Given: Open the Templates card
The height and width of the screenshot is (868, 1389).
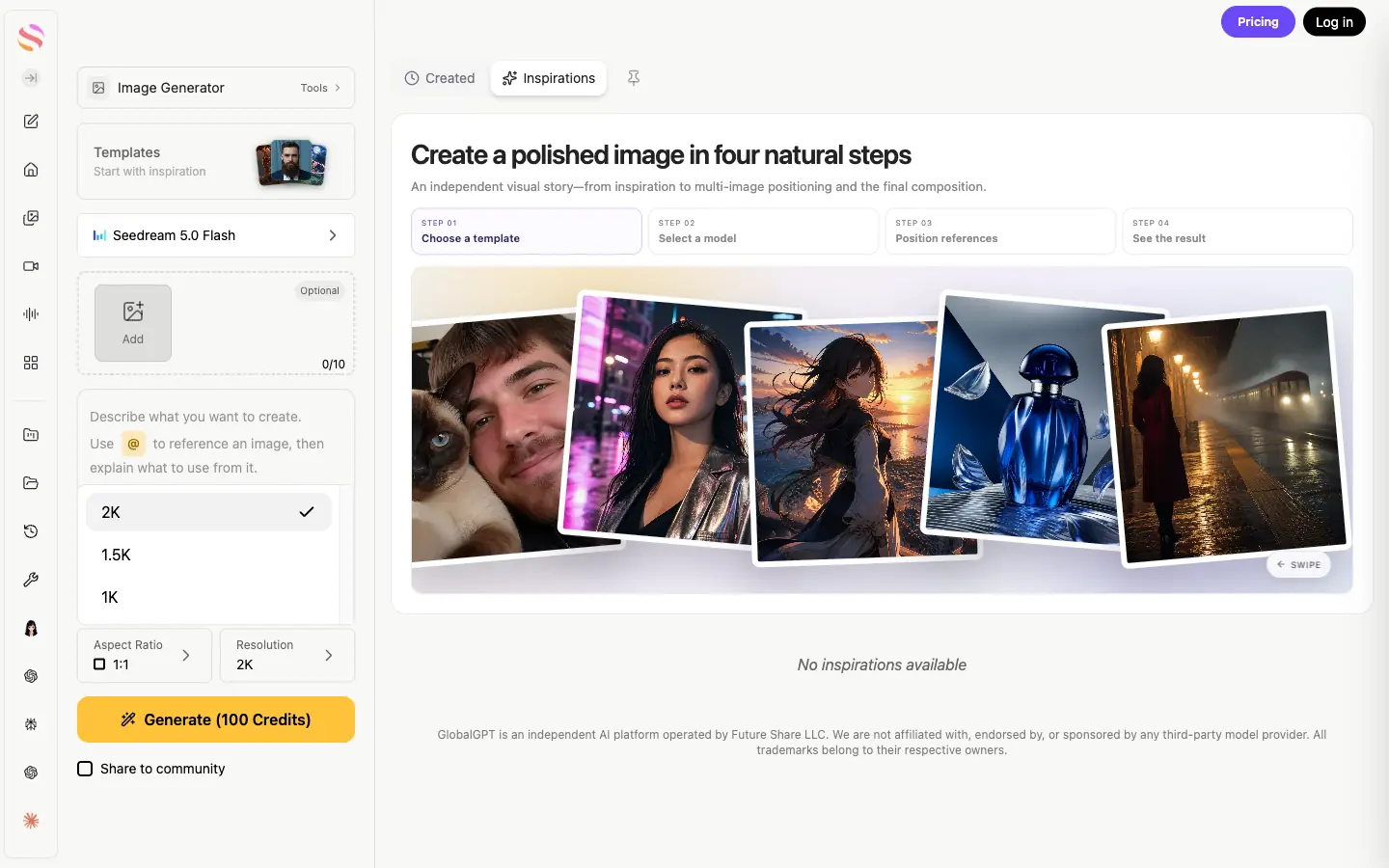Looking at the screenshot, I should pos(216,161).
